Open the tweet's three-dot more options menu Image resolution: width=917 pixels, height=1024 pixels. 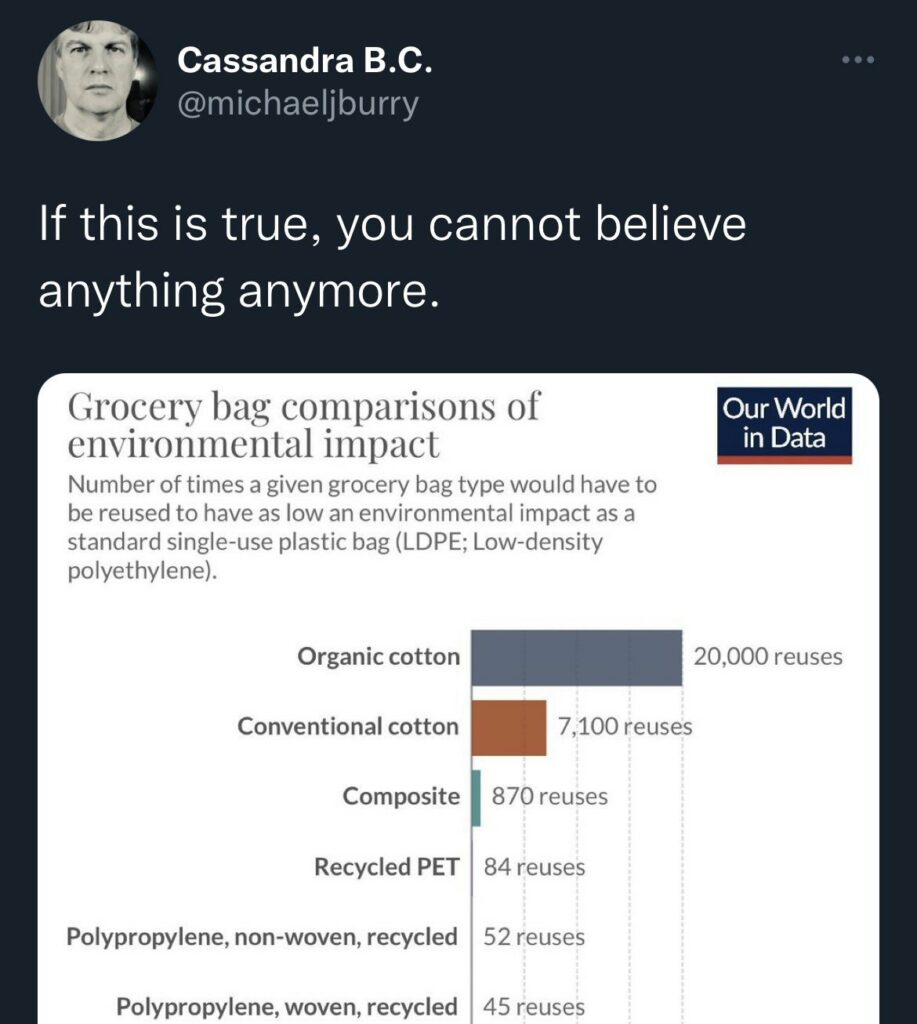857,60
